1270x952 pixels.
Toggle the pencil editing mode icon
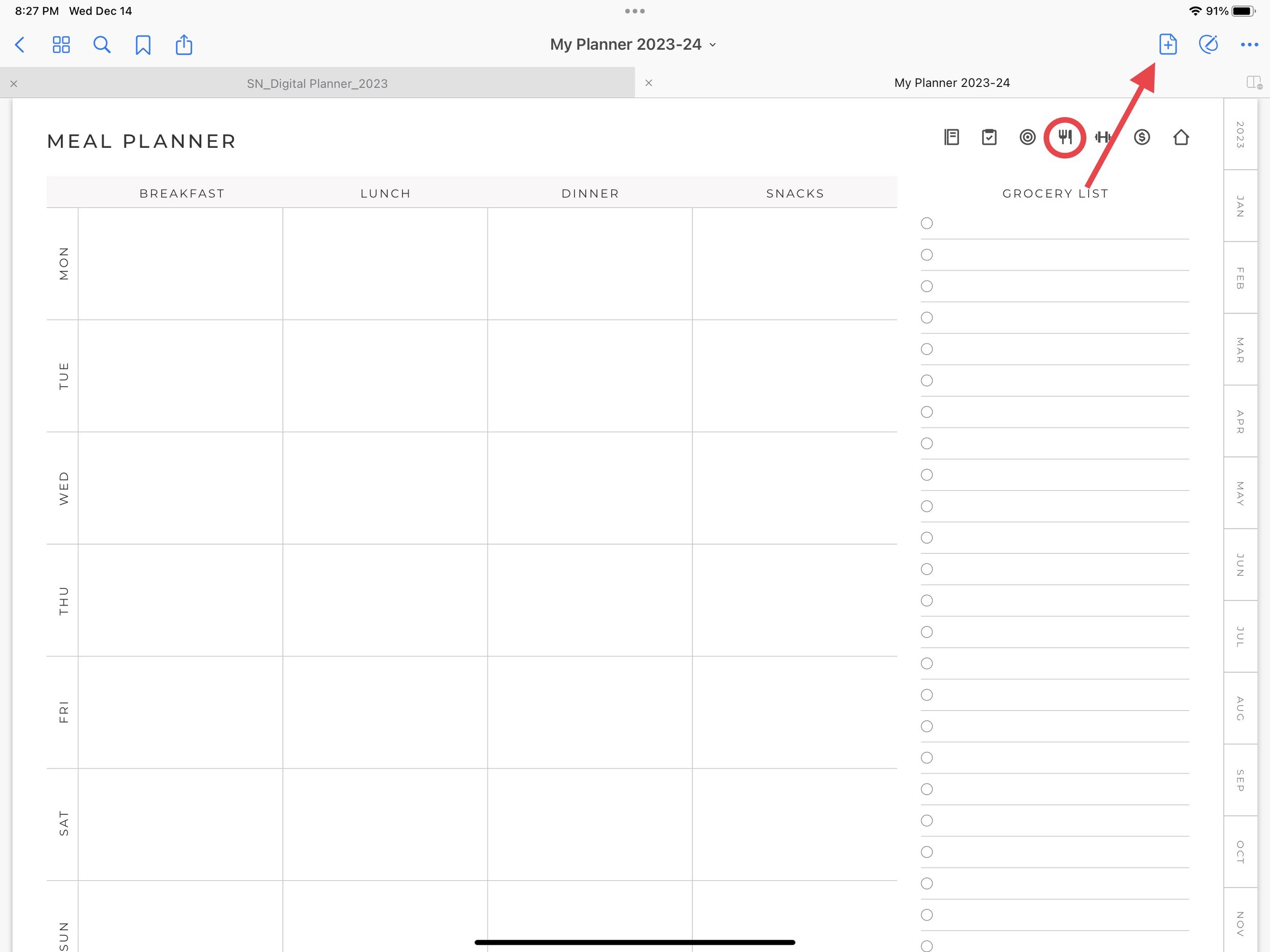point(1209,44)
